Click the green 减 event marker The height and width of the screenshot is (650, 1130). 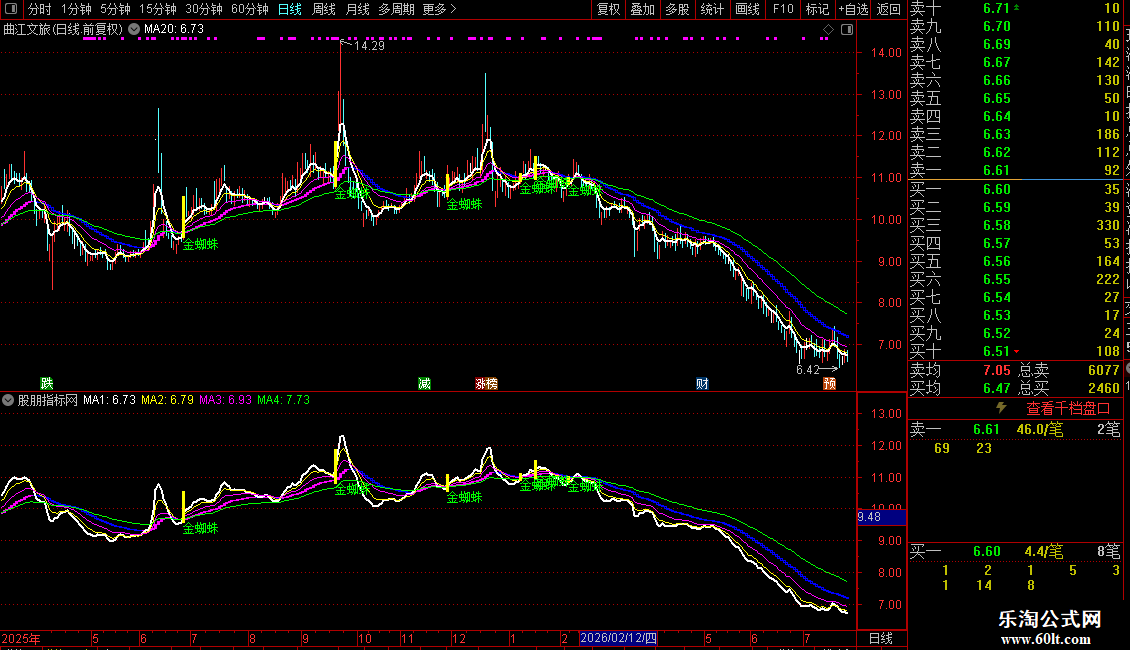tap(424, 383)
